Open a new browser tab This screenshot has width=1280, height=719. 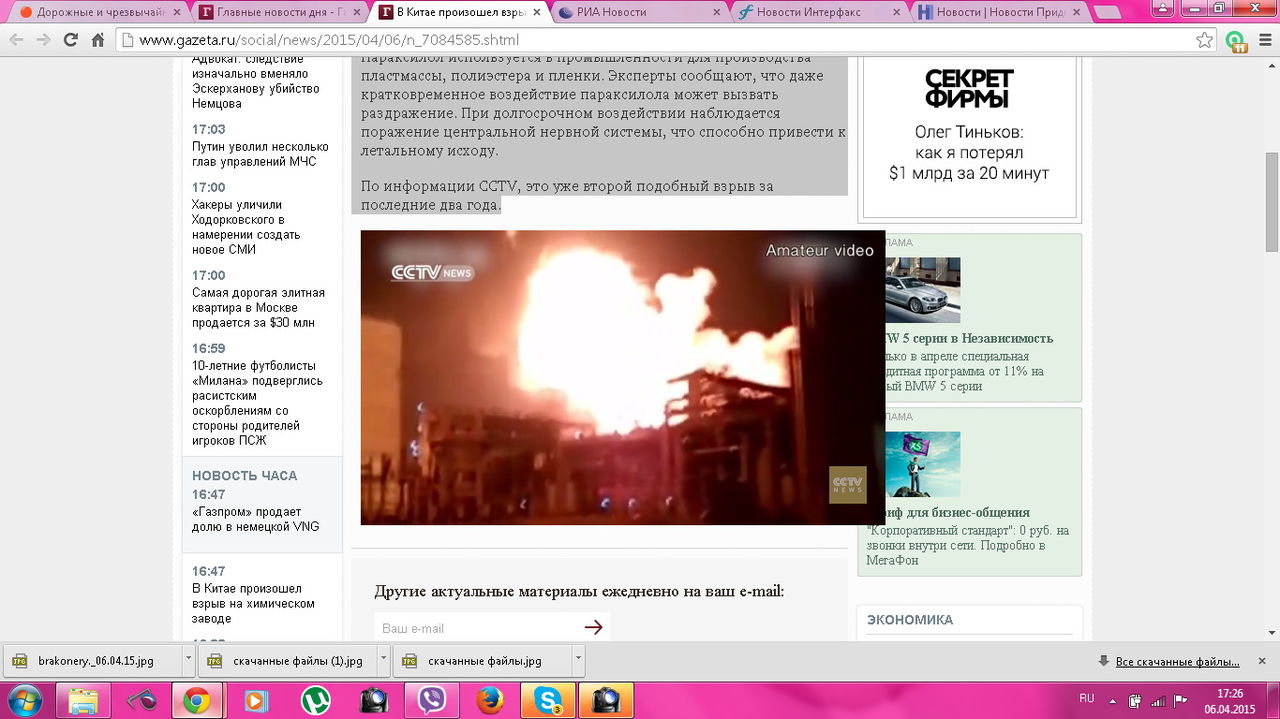(1108, 13)
